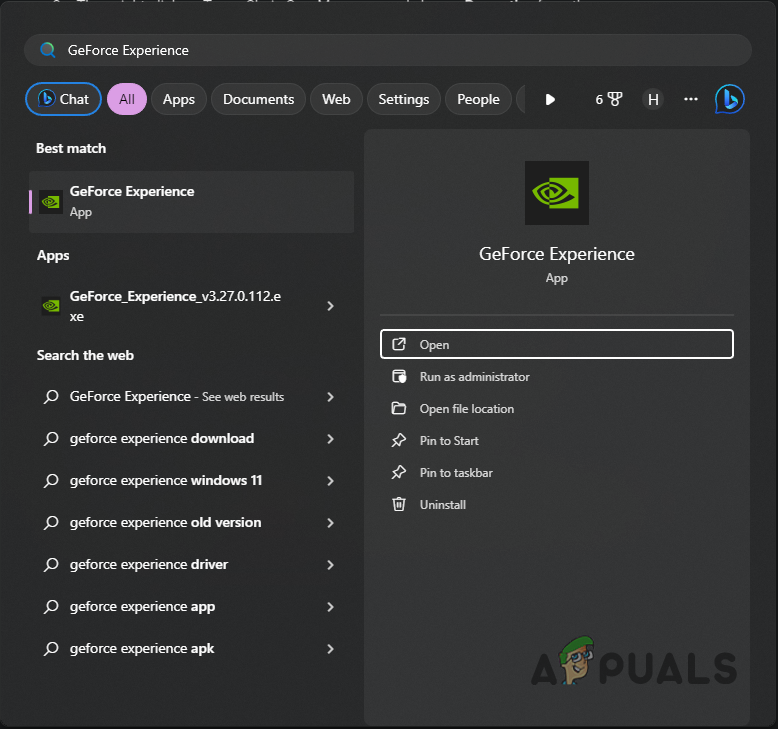Click Open to launch GeForce Experience

click(x=557, y=344)
